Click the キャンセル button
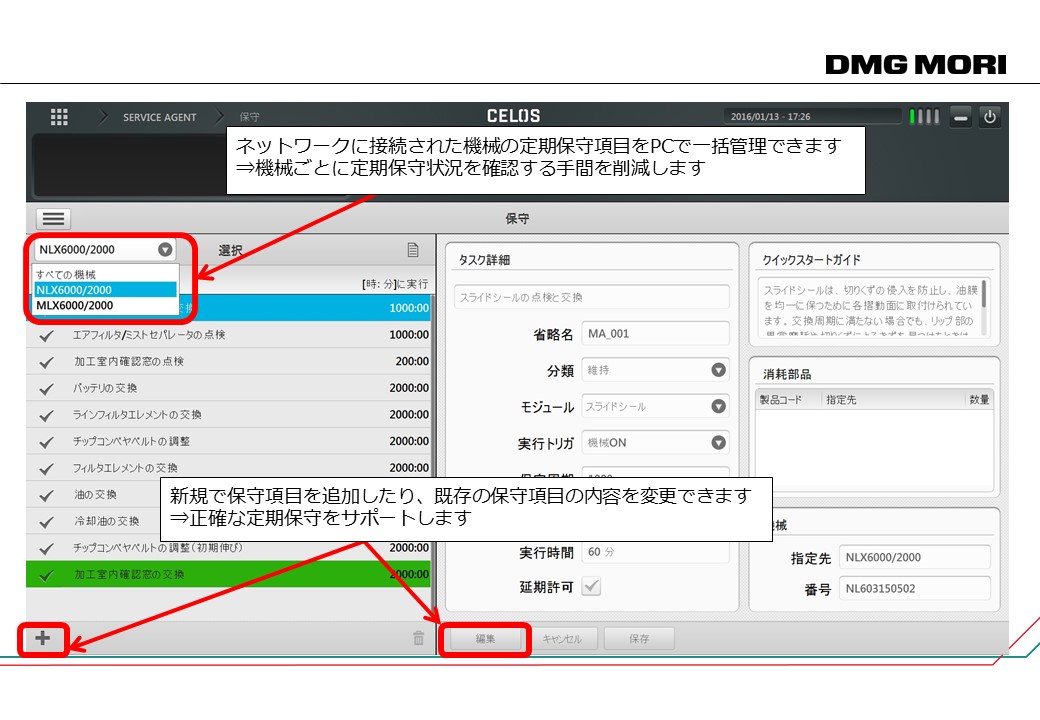The width and height of the screenshot is (1040, 720). [x=562, y=639]
